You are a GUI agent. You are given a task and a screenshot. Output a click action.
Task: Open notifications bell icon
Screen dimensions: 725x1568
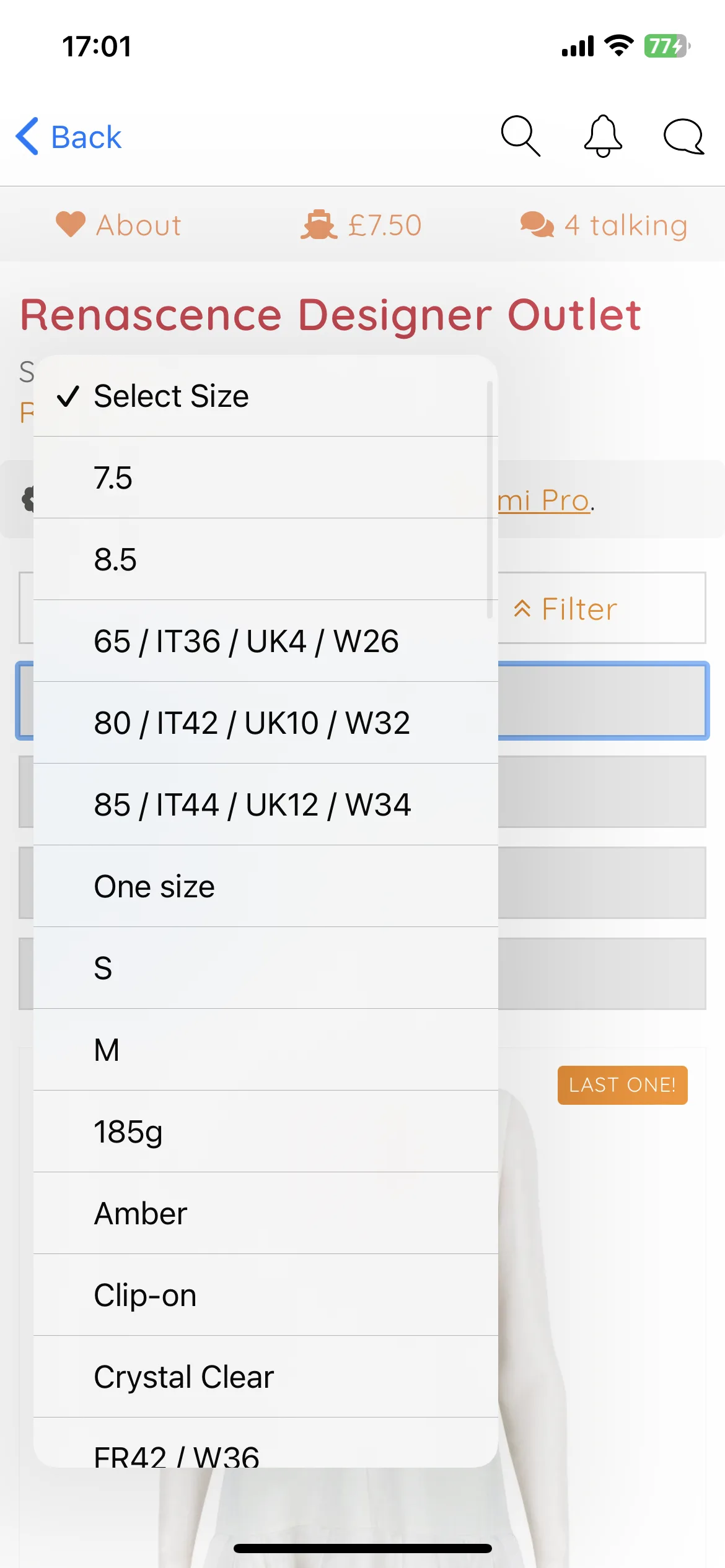603,136
